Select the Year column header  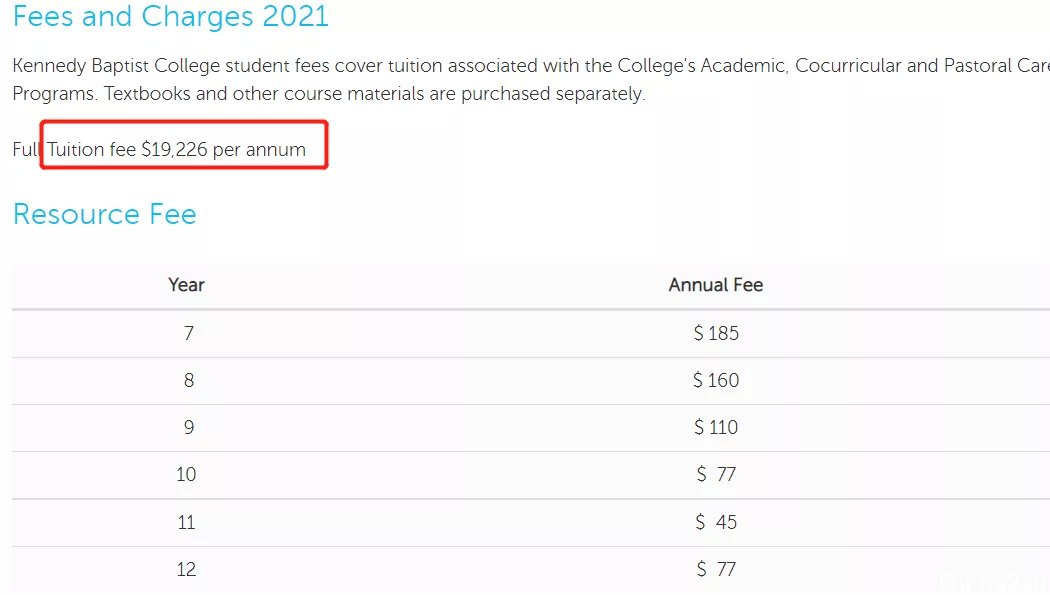186,285
